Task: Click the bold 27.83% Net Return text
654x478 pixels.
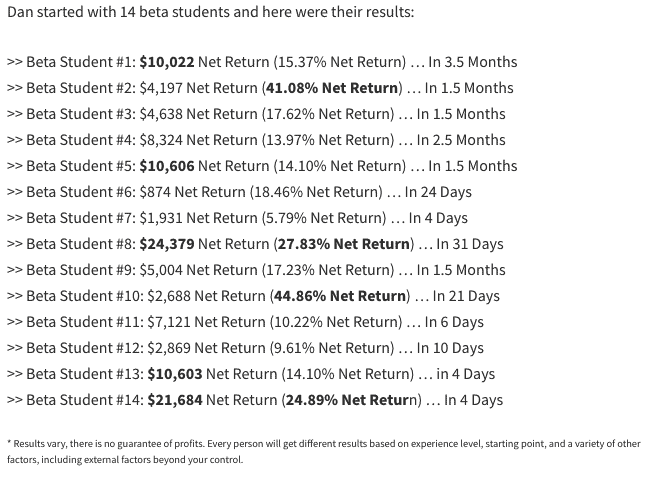Action: pyautogui.click(x=344, y=244)
